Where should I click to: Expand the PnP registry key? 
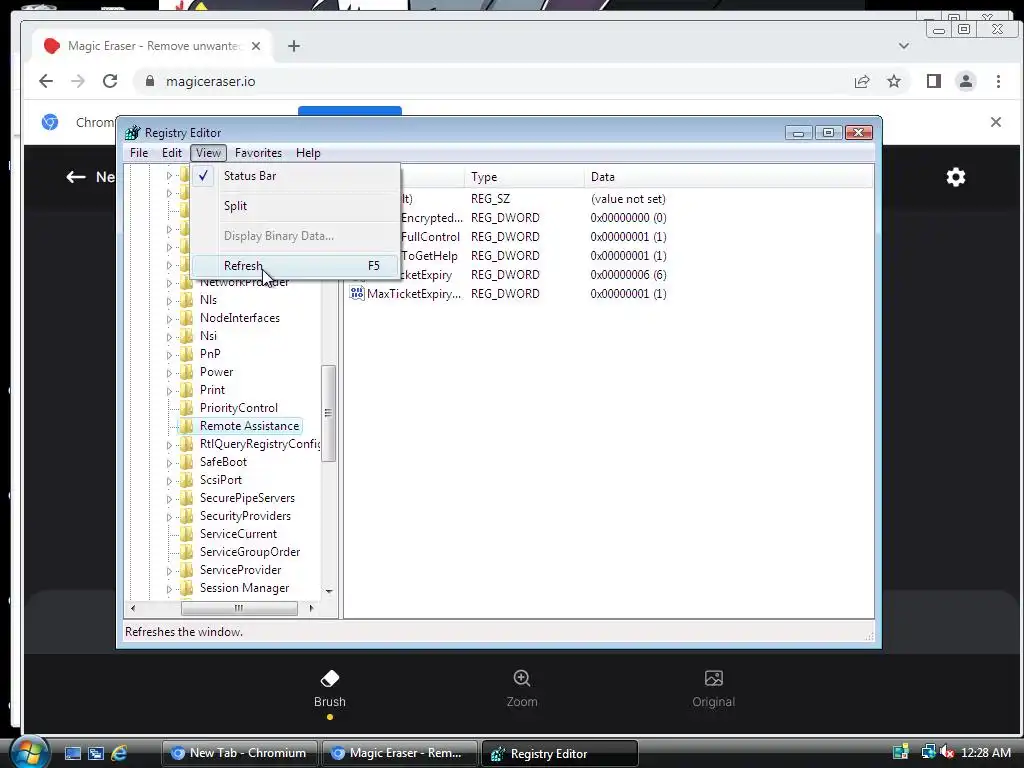click(x=169, y=355)
